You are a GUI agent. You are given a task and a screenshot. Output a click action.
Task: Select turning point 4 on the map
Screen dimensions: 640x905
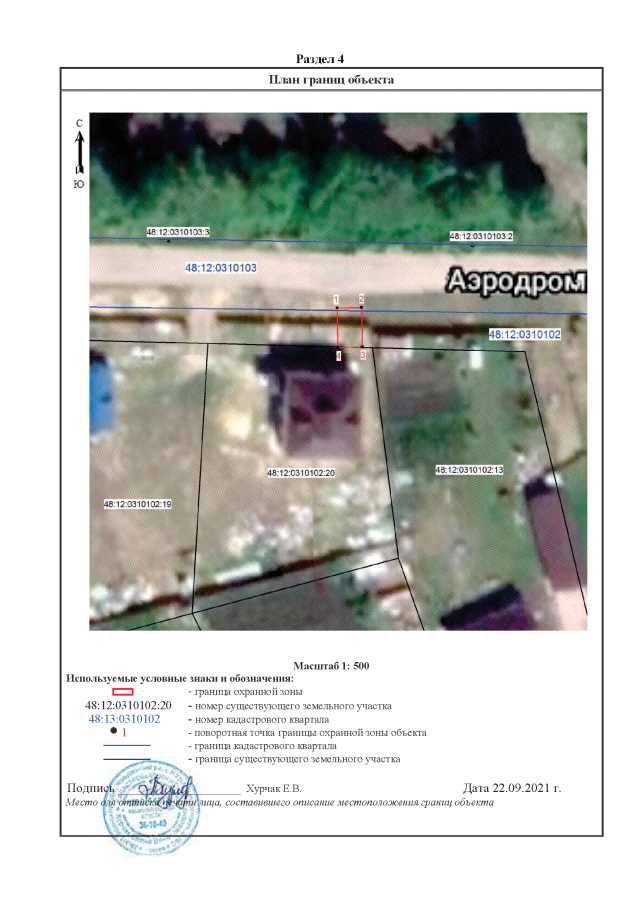tap(338, 347)
